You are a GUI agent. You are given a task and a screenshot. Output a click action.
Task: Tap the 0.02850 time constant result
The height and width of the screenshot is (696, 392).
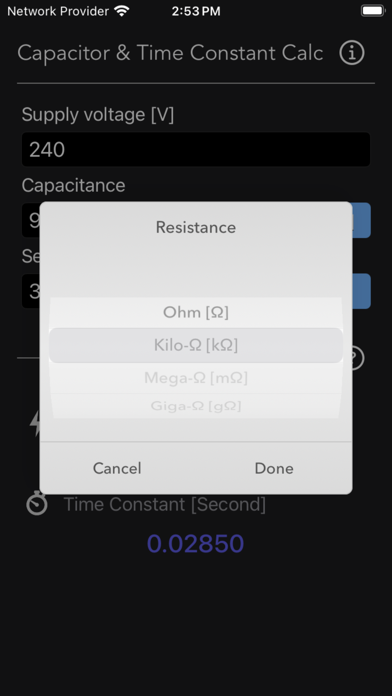pos(195,544)
